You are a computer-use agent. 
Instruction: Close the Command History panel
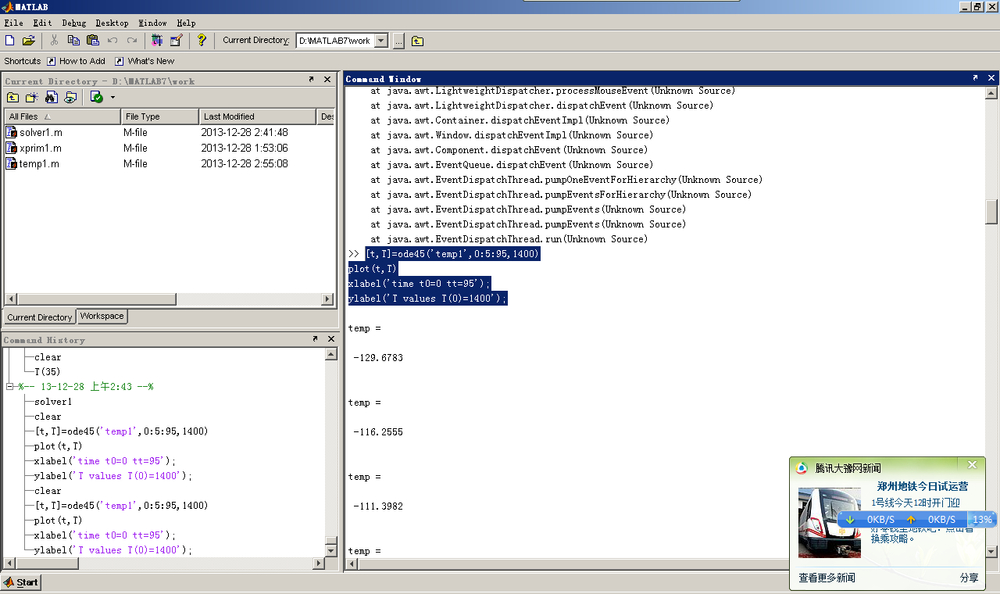click(331, 339)
